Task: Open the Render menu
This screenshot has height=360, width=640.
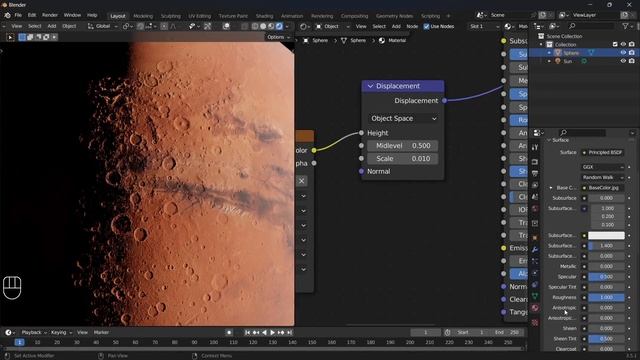Action: 50,15
